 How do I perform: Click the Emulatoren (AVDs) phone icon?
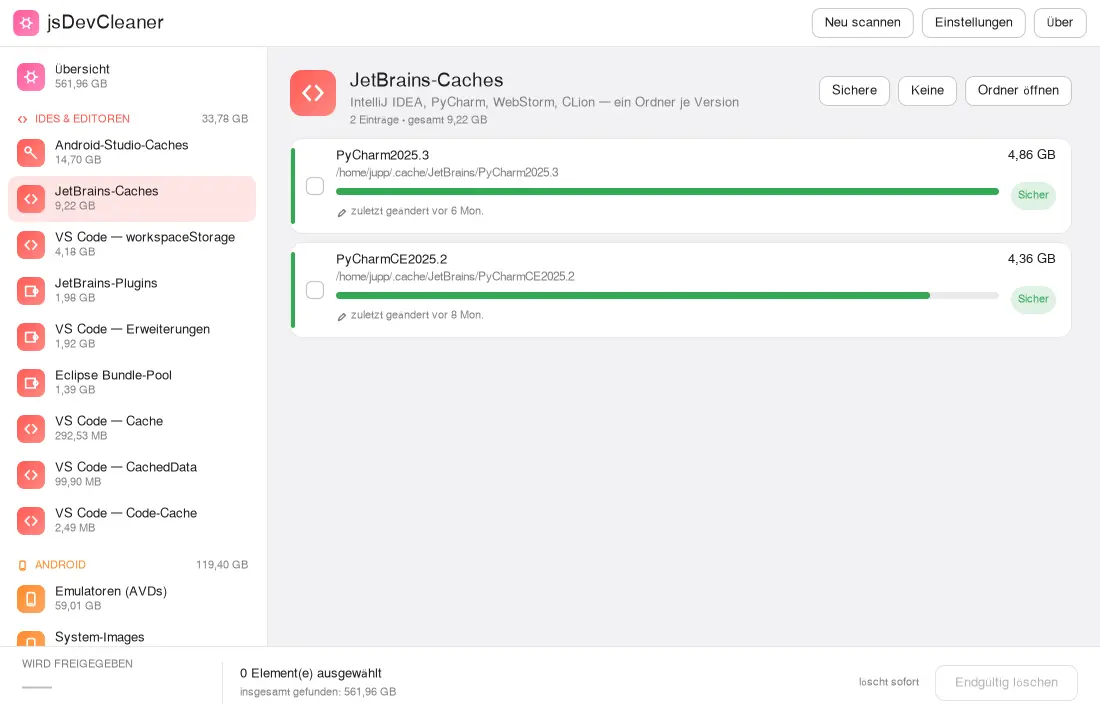[31, 599]
